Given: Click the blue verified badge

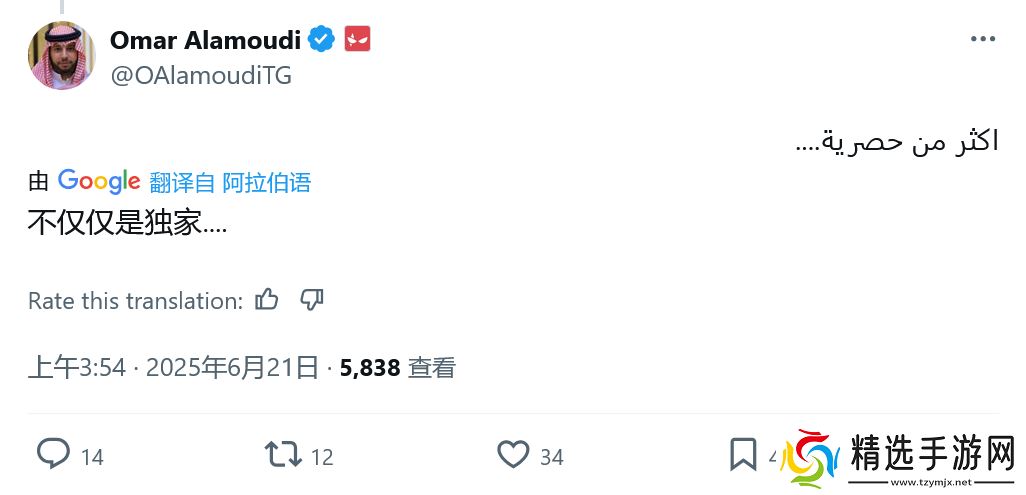Looking at the screenshot, I should click(321, 40).
